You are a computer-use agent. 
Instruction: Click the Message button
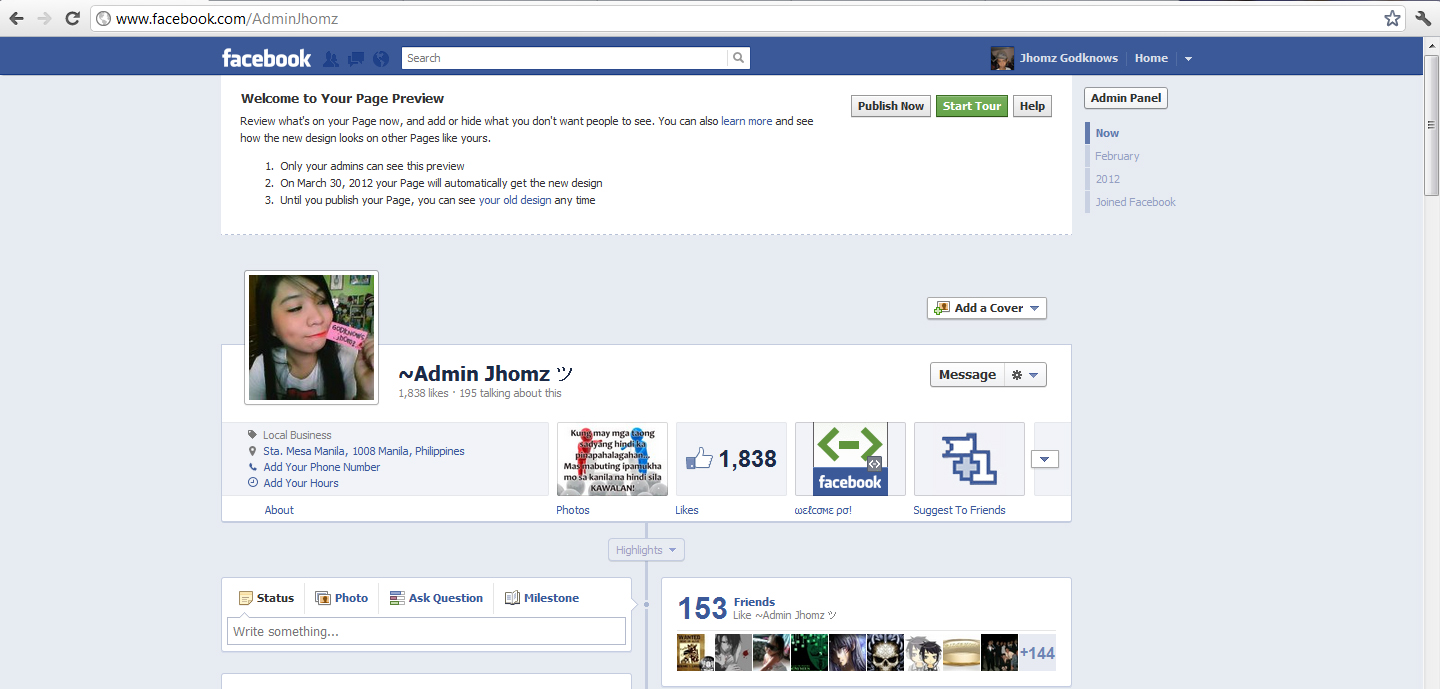tap(967, 375)
